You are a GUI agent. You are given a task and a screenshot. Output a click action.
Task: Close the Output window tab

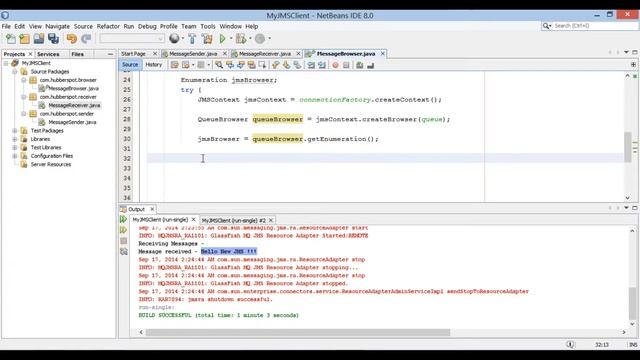click(152, 209)
